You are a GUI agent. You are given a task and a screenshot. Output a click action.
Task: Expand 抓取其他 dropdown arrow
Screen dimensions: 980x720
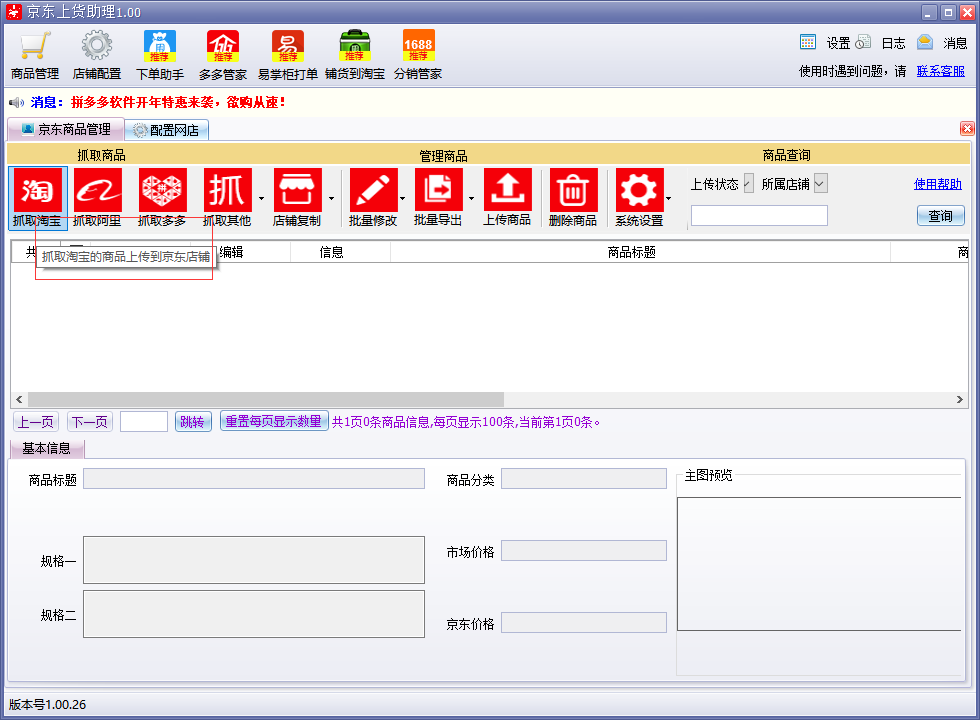tap(261, 199)
